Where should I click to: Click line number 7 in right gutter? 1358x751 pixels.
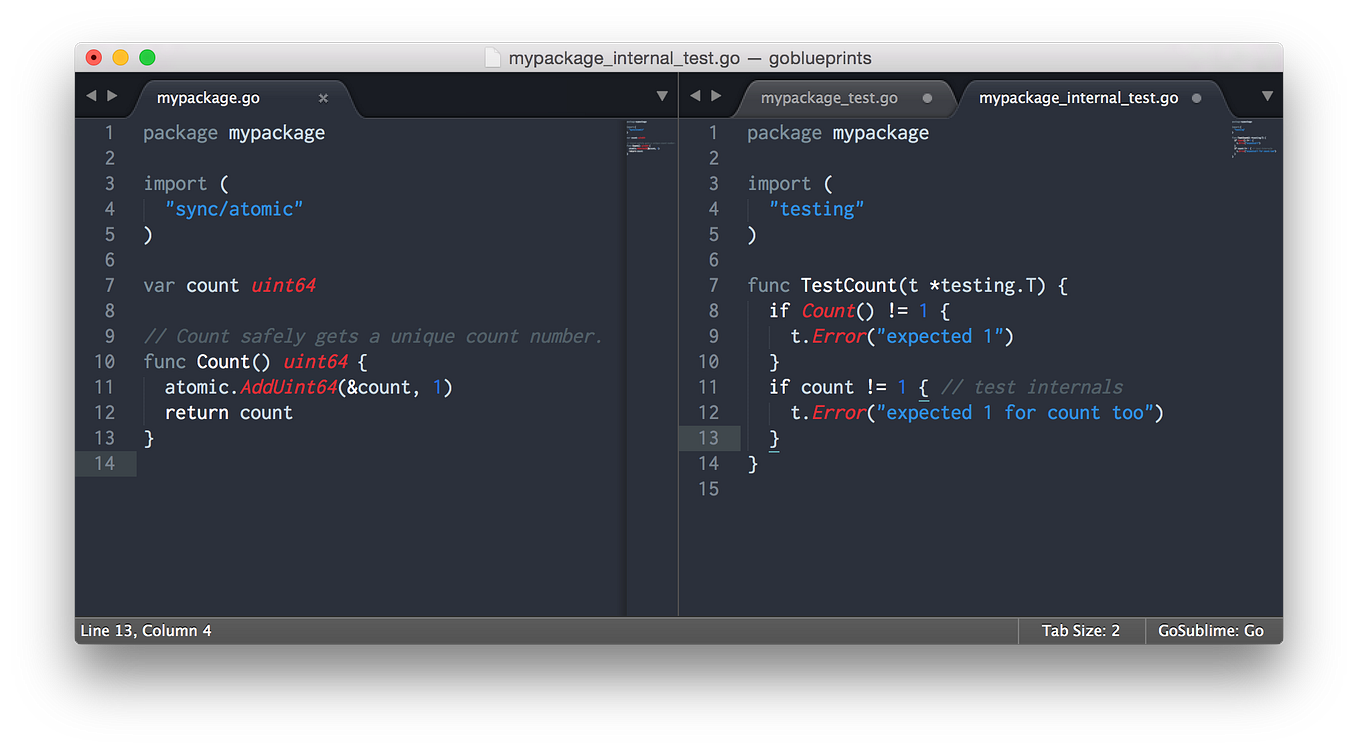pyautogui.click(x=714, y=285)
